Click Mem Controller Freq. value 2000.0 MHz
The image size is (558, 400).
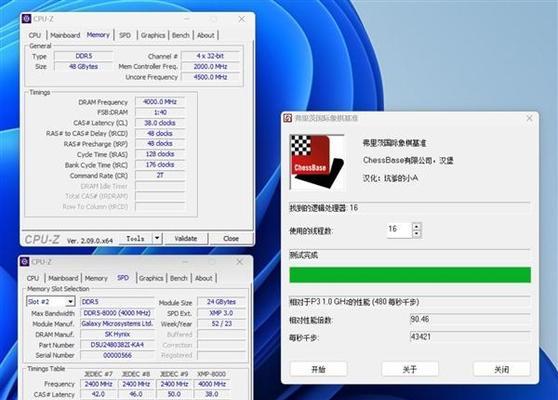210,67
